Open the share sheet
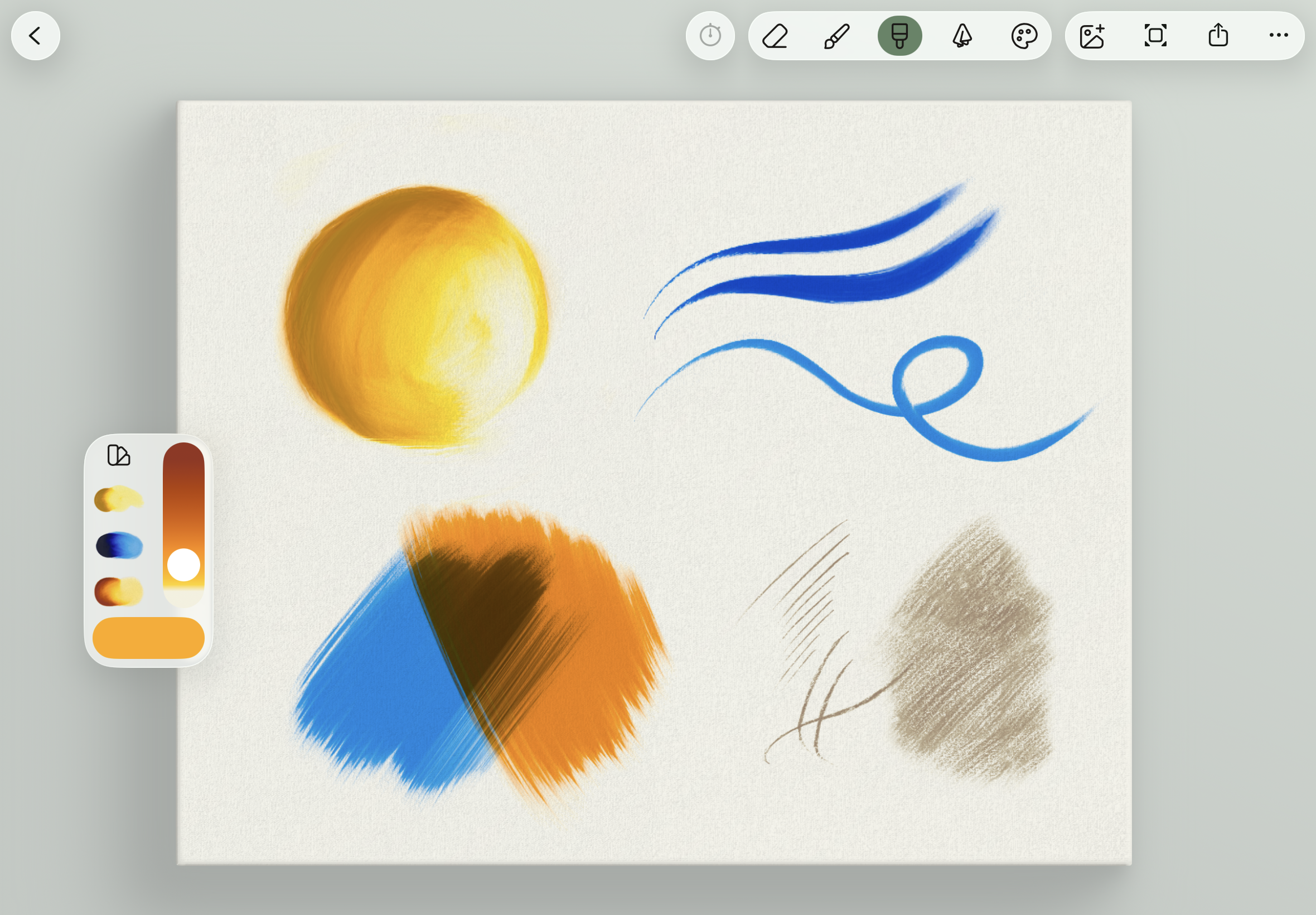 pyautogui.click(x=1218, y=36)
